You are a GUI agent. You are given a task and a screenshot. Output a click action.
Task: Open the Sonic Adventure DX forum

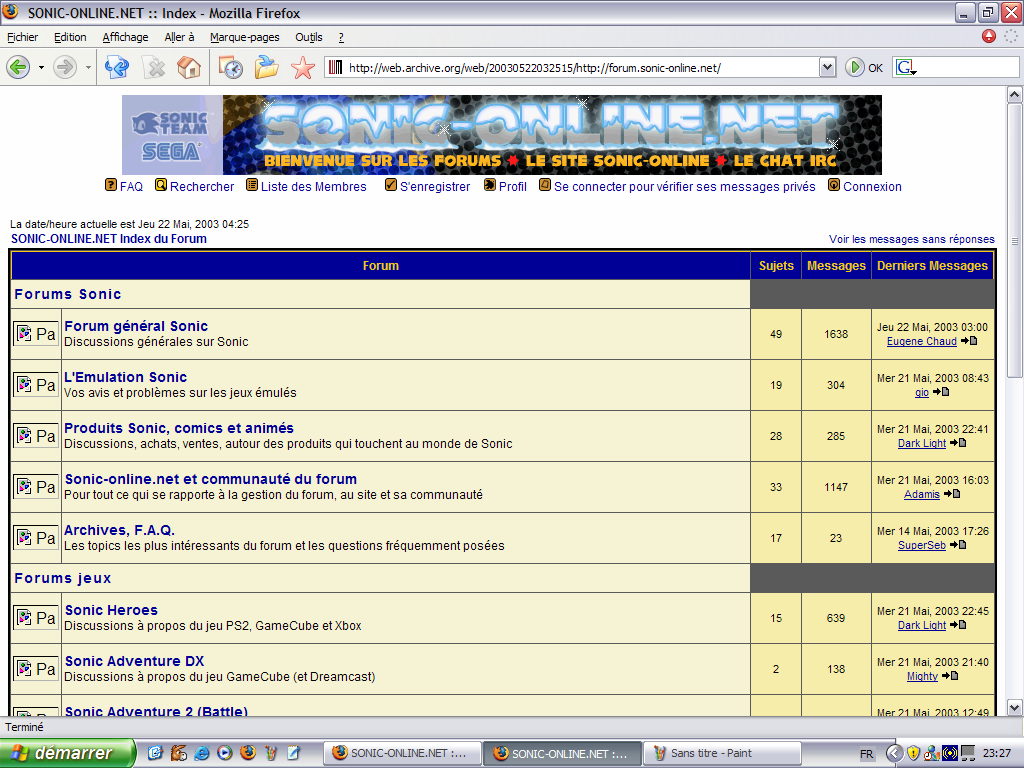click(x=135, y=661)
